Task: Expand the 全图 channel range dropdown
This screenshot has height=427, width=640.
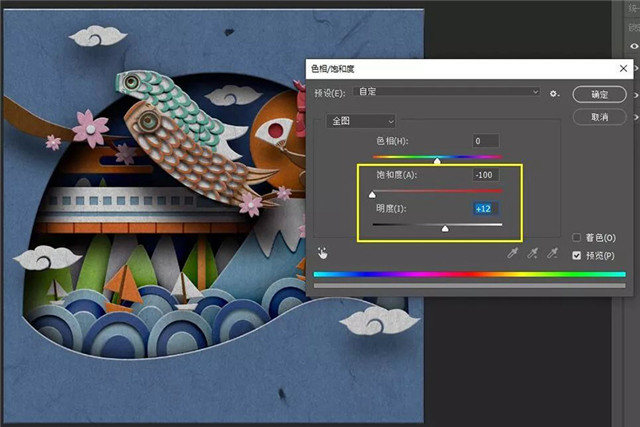Action: [361, 121]
